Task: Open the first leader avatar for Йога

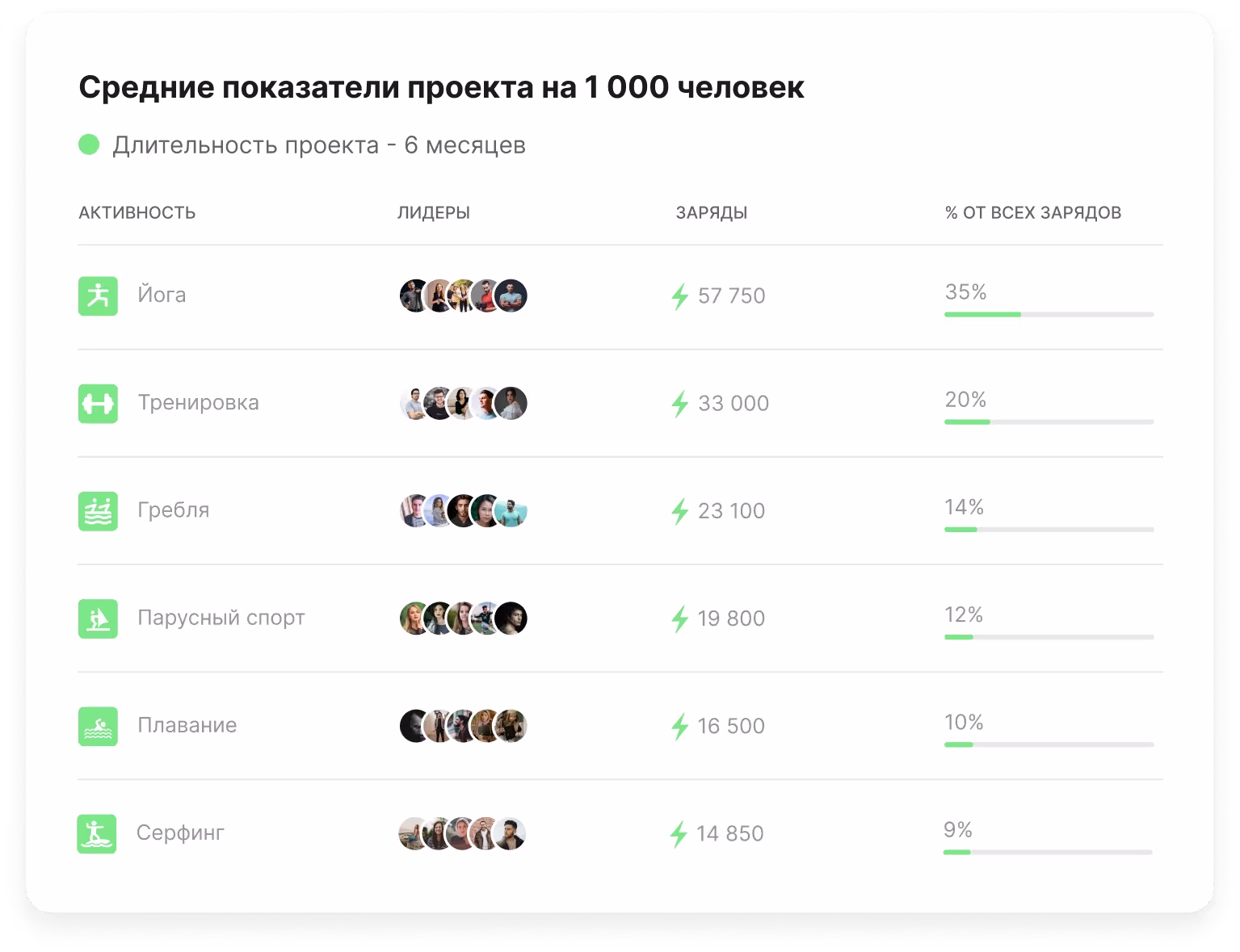Action: coord(414,296)
